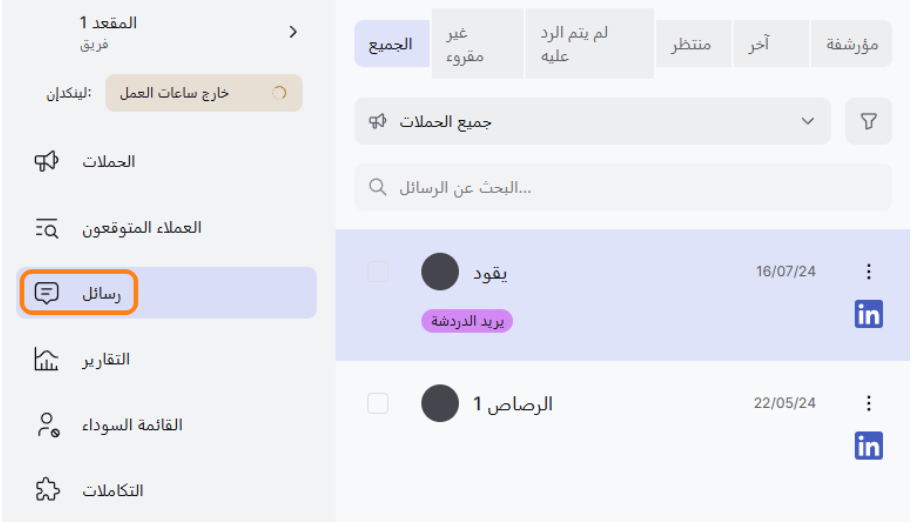The image size is (916, 522).
Task: Select the Messages chat bubble icon
Action: 47,293
